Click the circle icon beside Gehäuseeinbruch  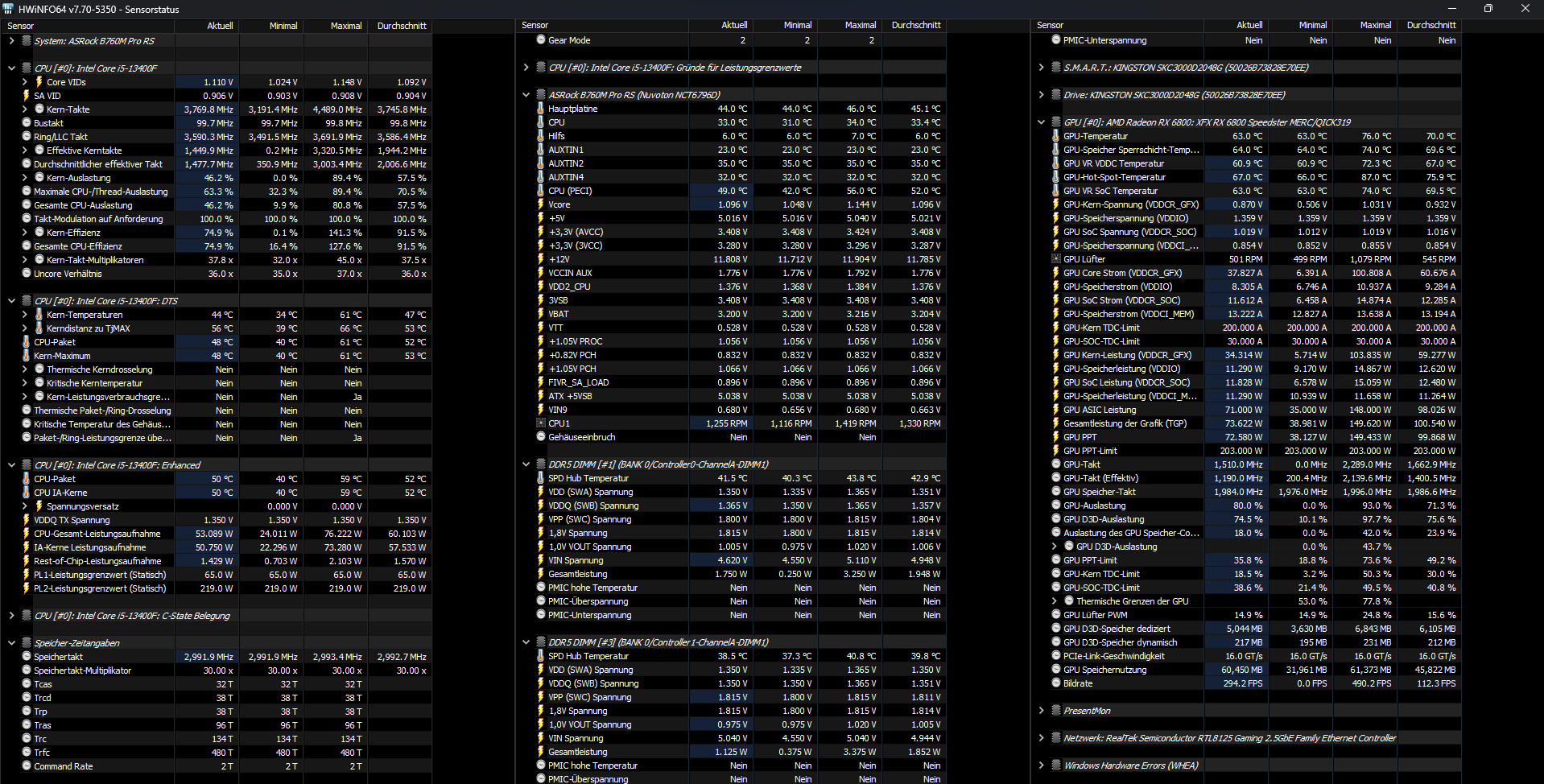[541, 437]
